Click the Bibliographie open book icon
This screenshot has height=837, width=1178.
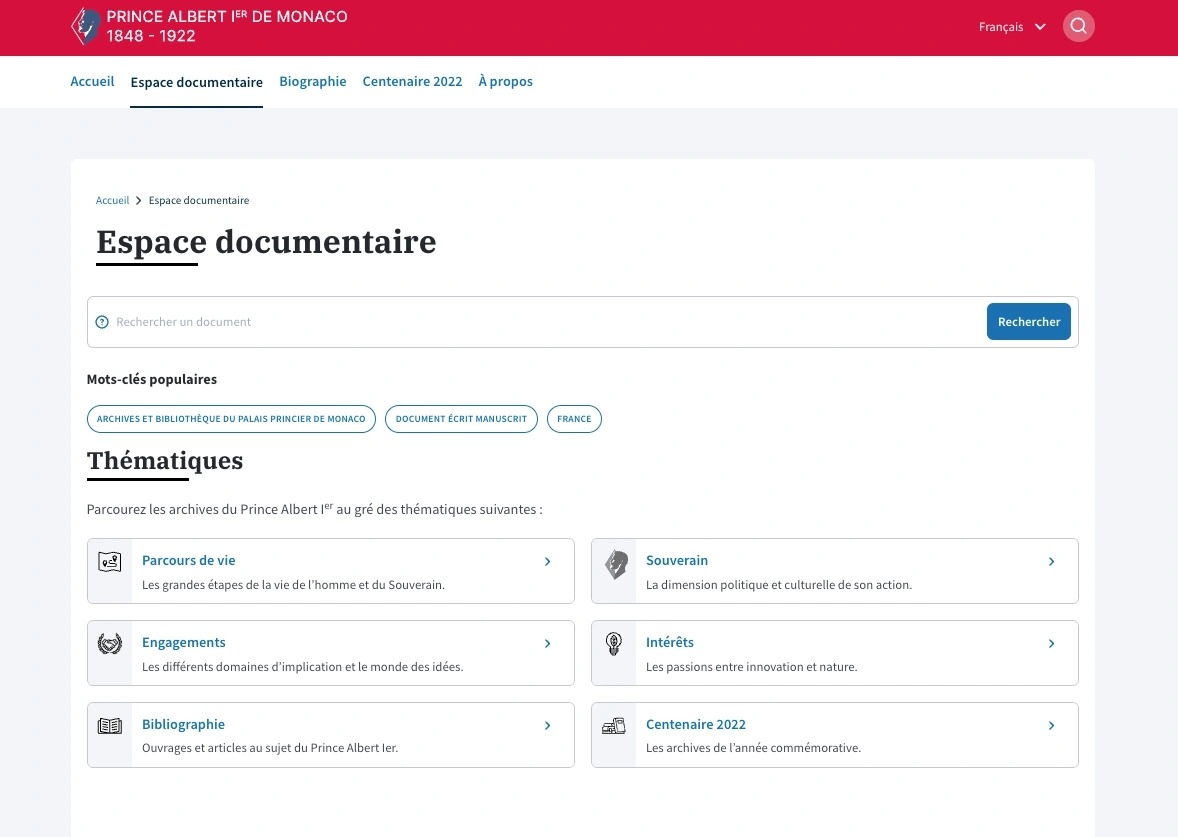[110, 726]
